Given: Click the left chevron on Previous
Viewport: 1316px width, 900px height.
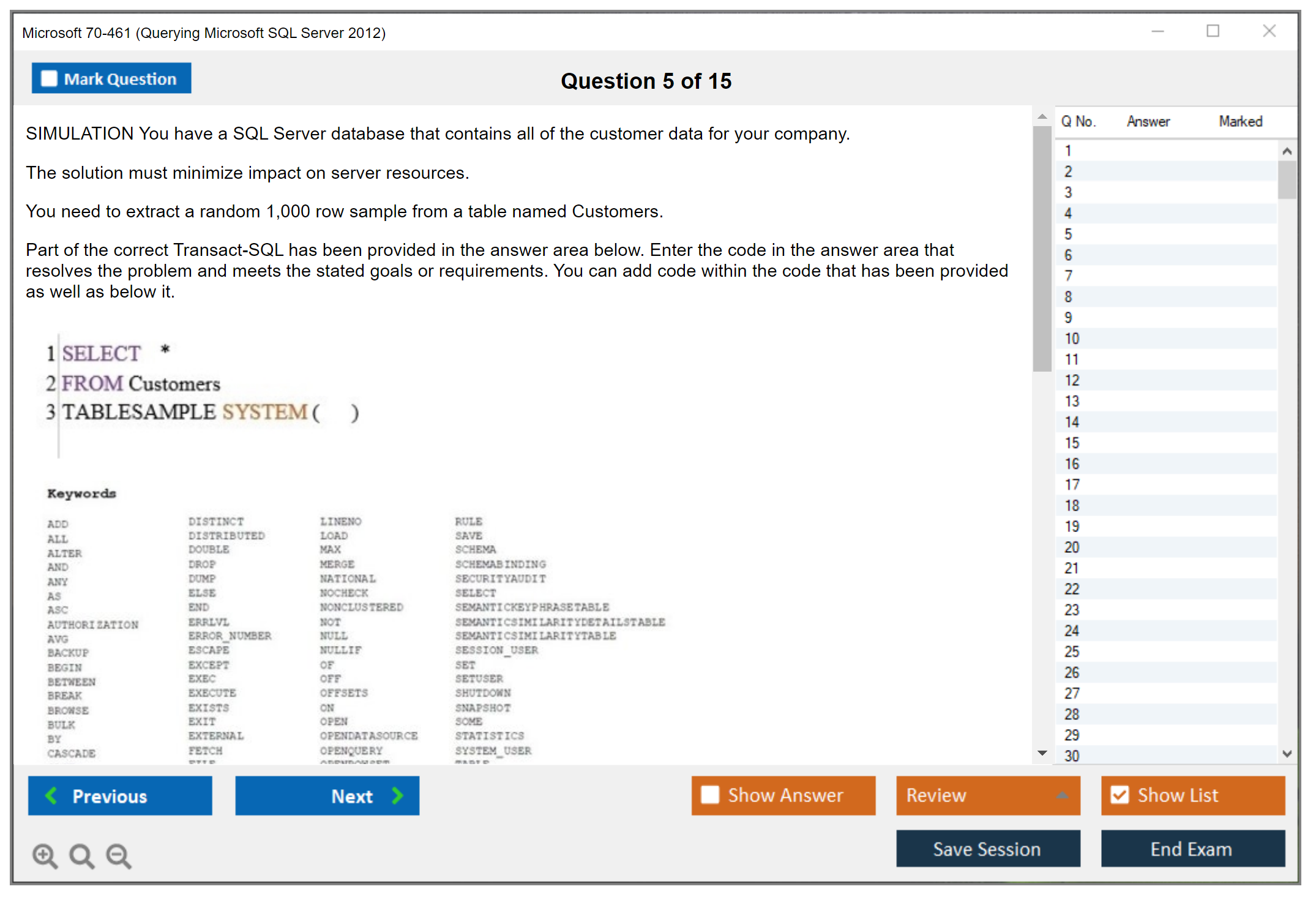Looking at the screenshot, I should 51,795.
